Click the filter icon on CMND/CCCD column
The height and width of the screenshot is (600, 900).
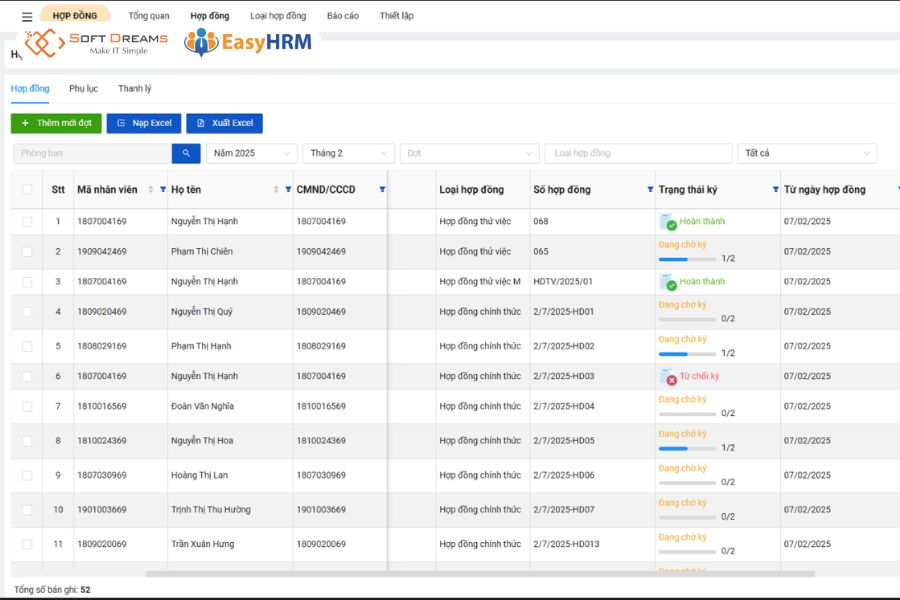click(382, 189)
